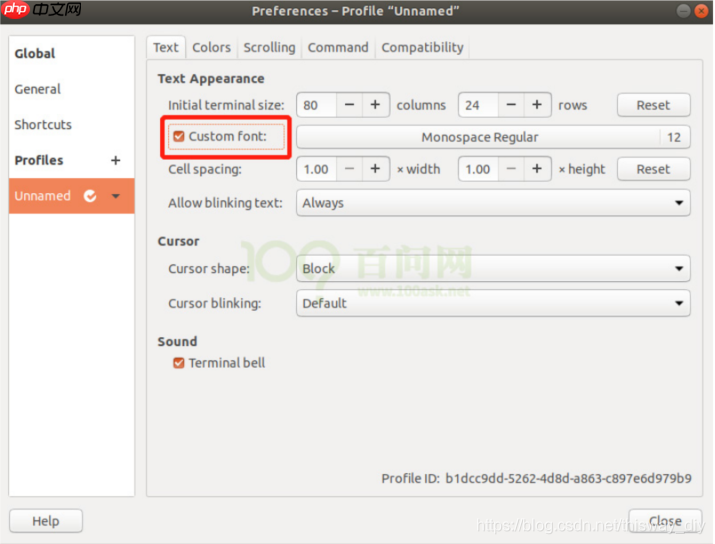Click the Help button
This screenshot has height=544, width=715.
46,521
